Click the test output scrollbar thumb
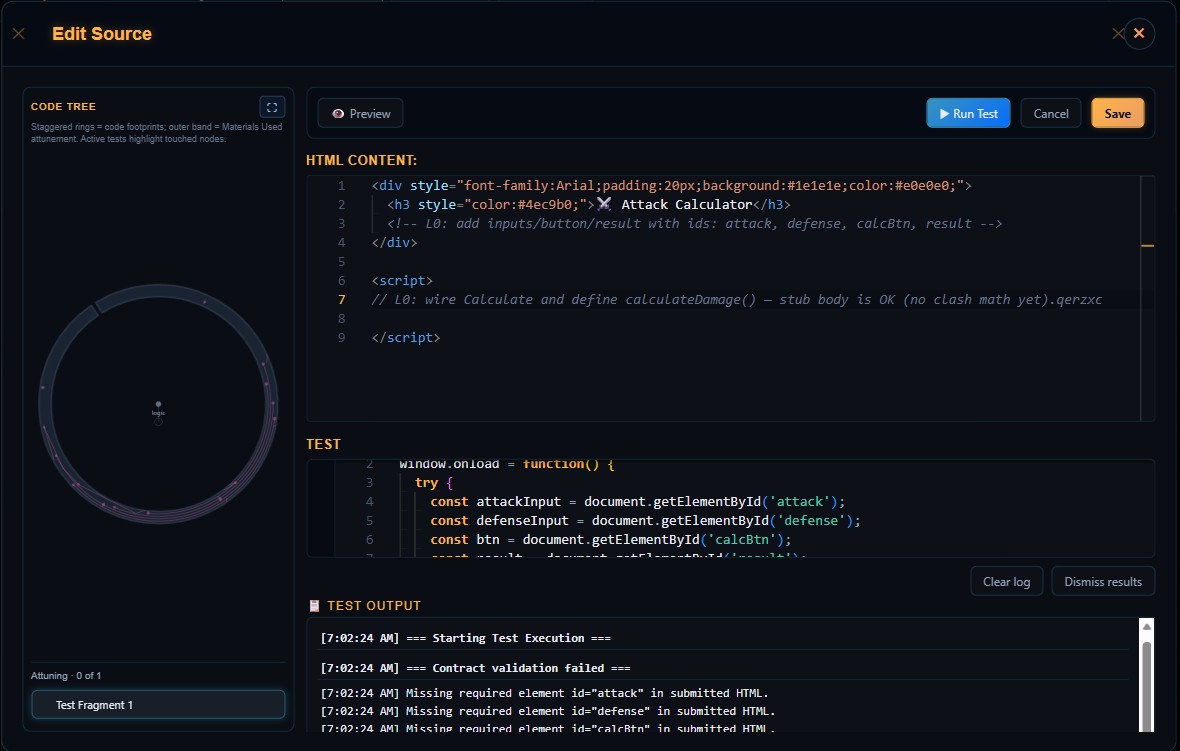The height and width of the screenshot is (751, 1180). click(1146, 685)
